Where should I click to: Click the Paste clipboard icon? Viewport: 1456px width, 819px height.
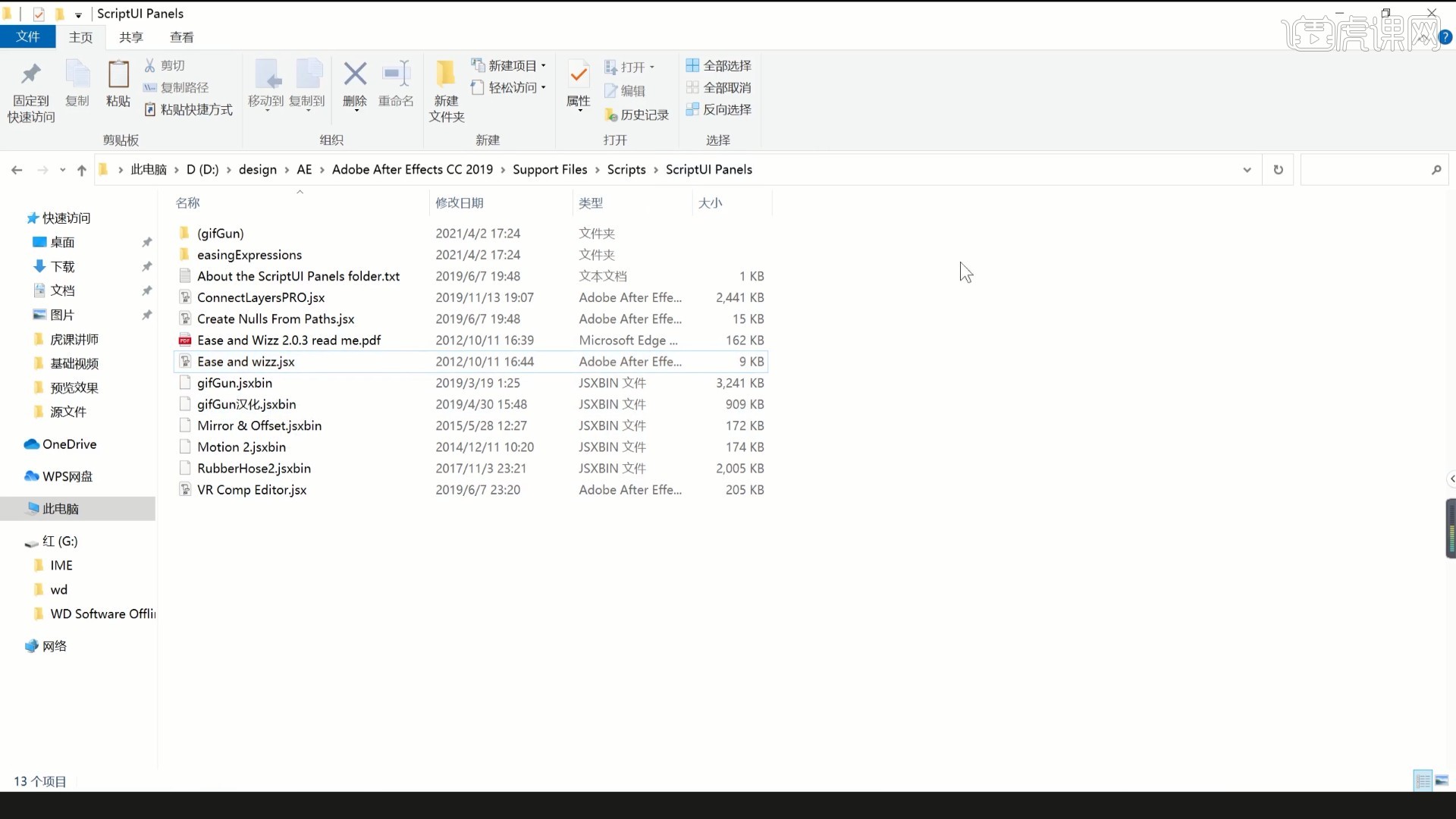[118, 75]
